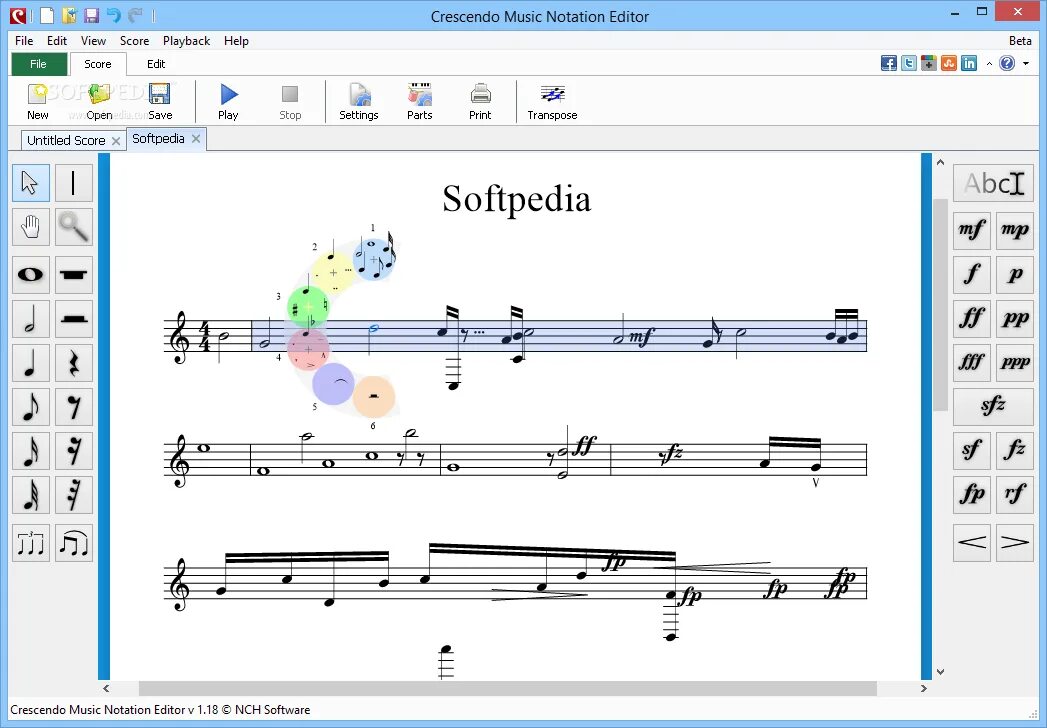The height and width of the screenshot is (728, 1047).
Task: Insert mezzo-forte (mf) dynamic
Action: coord(972,230)
